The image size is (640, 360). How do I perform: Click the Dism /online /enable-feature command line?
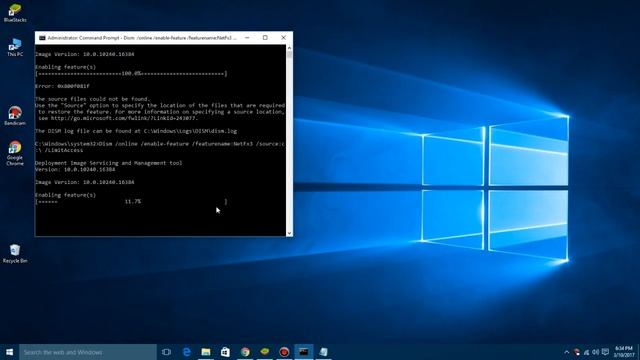pos(160,147)
